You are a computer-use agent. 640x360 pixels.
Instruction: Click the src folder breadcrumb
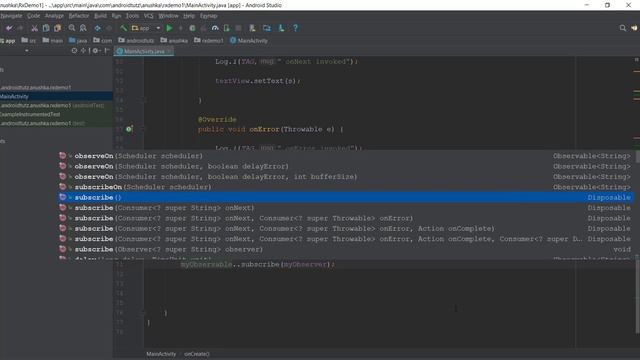29,41
